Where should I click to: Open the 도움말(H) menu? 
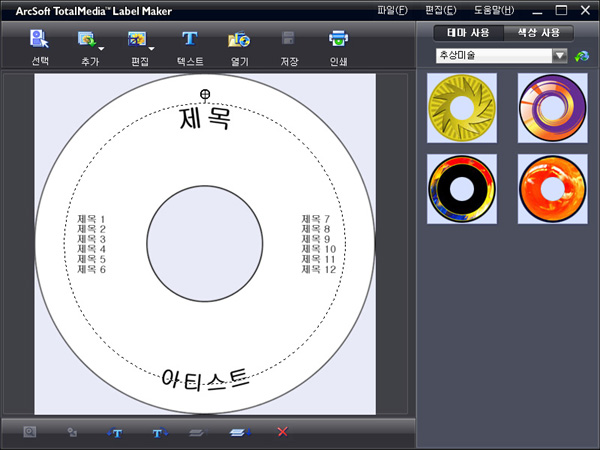494,10
